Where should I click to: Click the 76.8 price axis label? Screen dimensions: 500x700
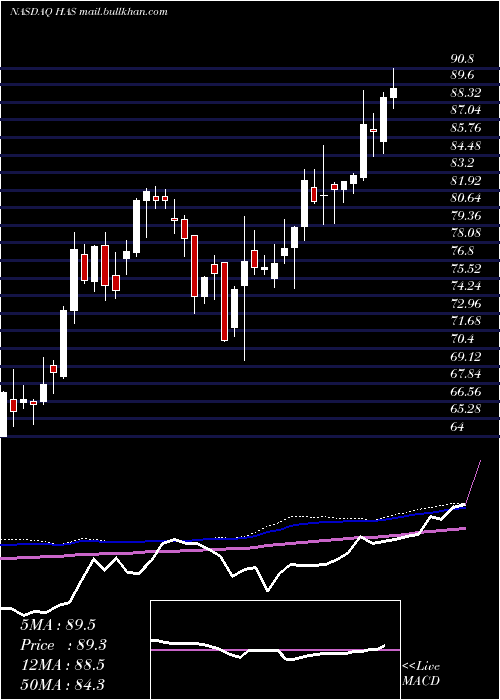(x=462, y=251)
